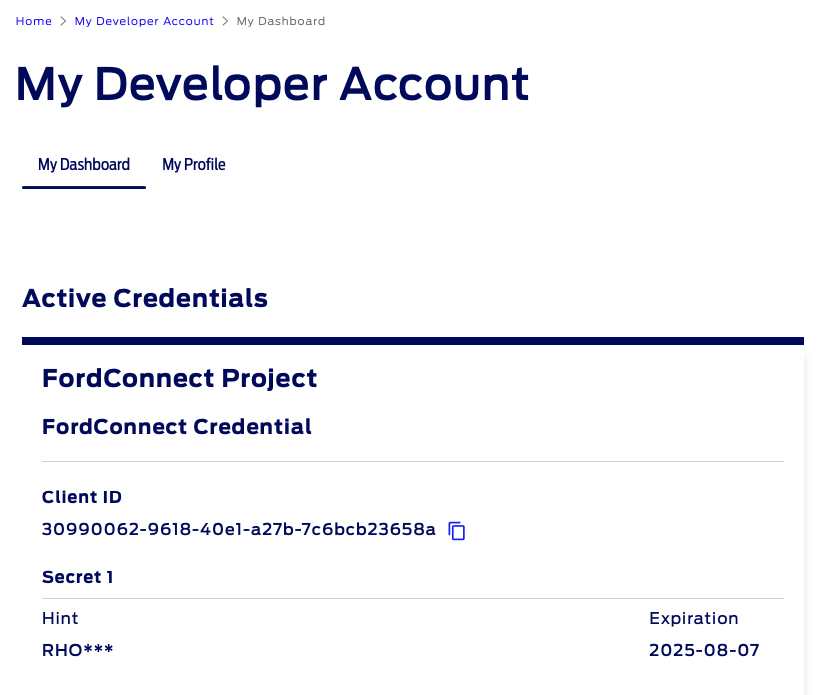The height and width of the screenshot is (695, 831).
Task: Open the Home breadcrumb link
Action: coord(33,21)
